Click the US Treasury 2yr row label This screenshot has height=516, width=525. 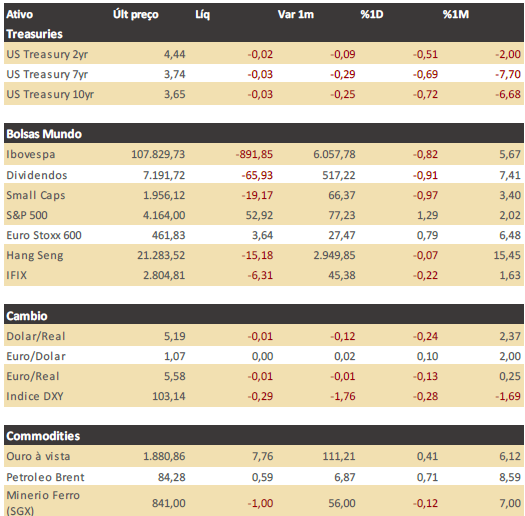click(x=47, y=54)
